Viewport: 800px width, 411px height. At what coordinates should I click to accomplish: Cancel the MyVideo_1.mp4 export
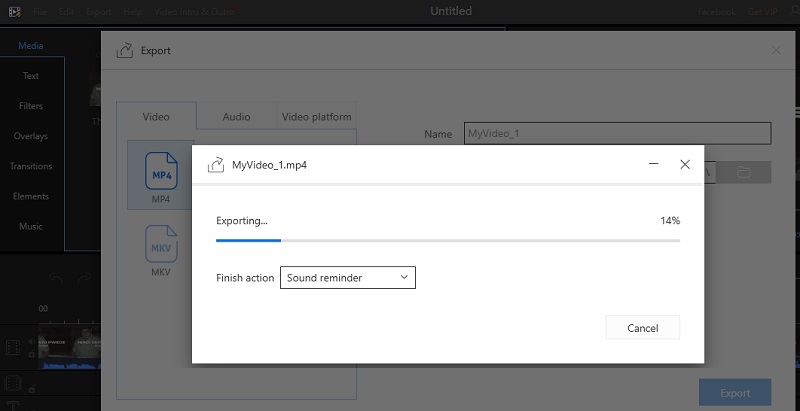point(642,328)
